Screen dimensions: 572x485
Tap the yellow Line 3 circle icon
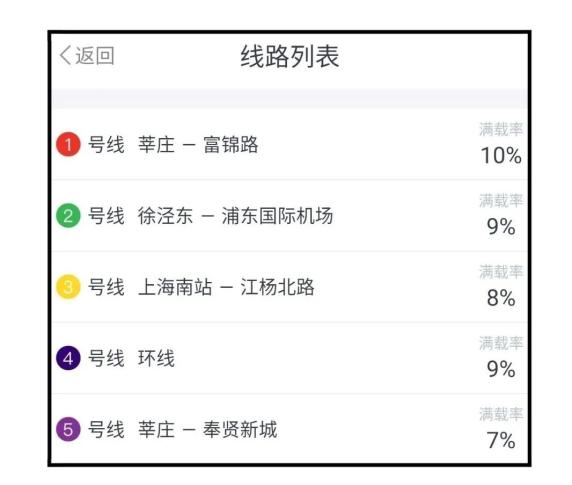point(68,287)
